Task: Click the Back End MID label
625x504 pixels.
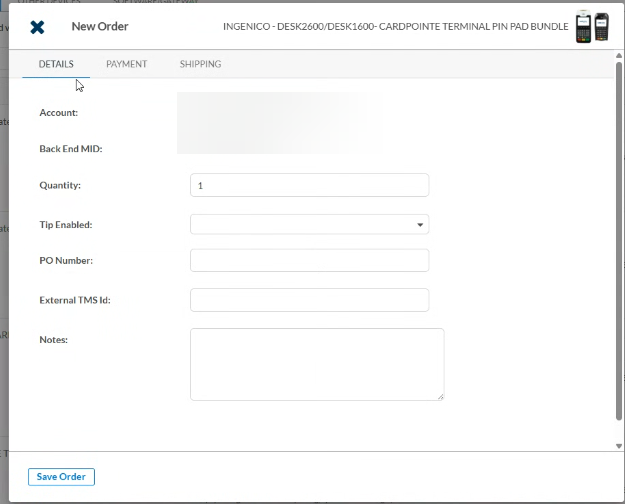Action: (71, 149)
